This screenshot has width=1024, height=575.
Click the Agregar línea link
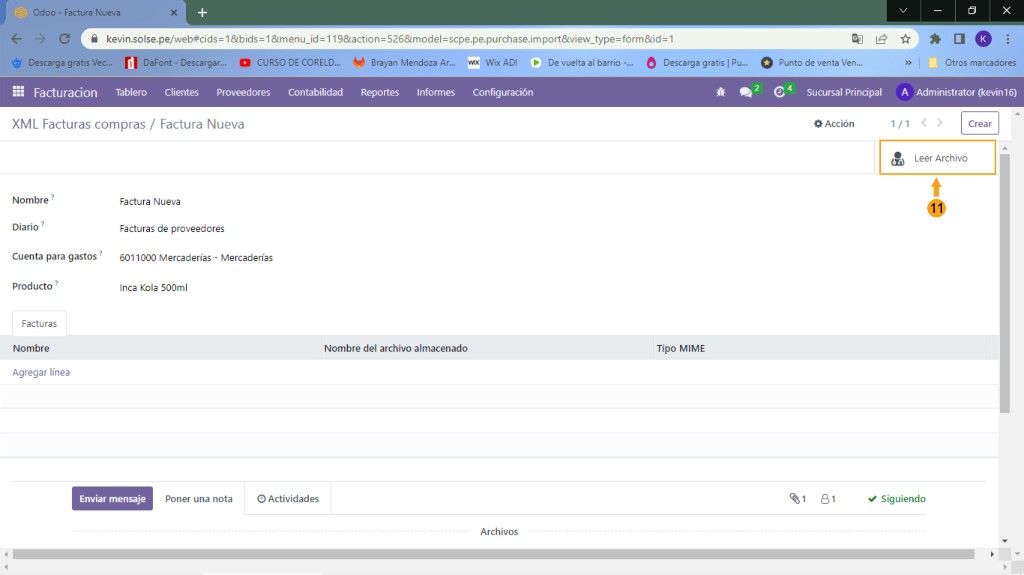41,372
